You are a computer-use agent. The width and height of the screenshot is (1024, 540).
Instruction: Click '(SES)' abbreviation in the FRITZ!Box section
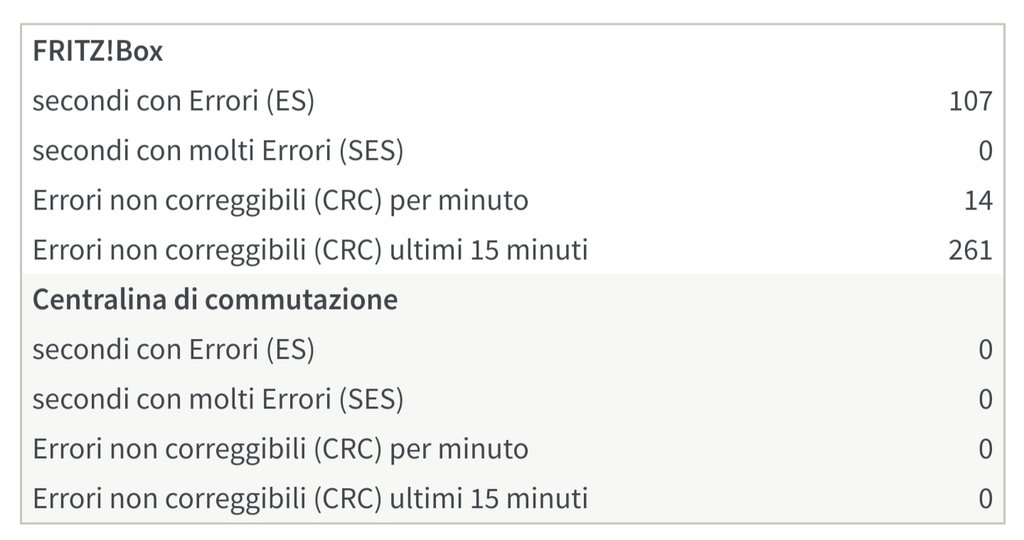[370, 151]
